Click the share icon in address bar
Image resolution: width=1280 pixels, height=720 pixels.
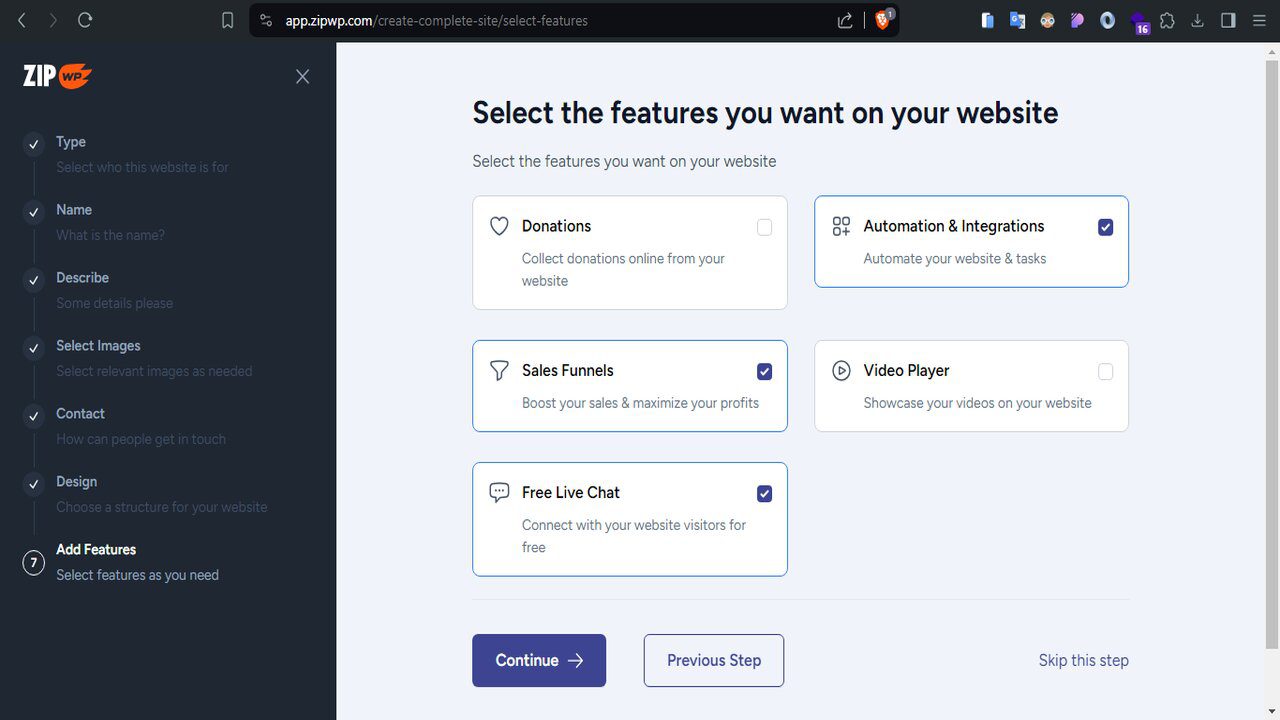(x=845, y=20)
